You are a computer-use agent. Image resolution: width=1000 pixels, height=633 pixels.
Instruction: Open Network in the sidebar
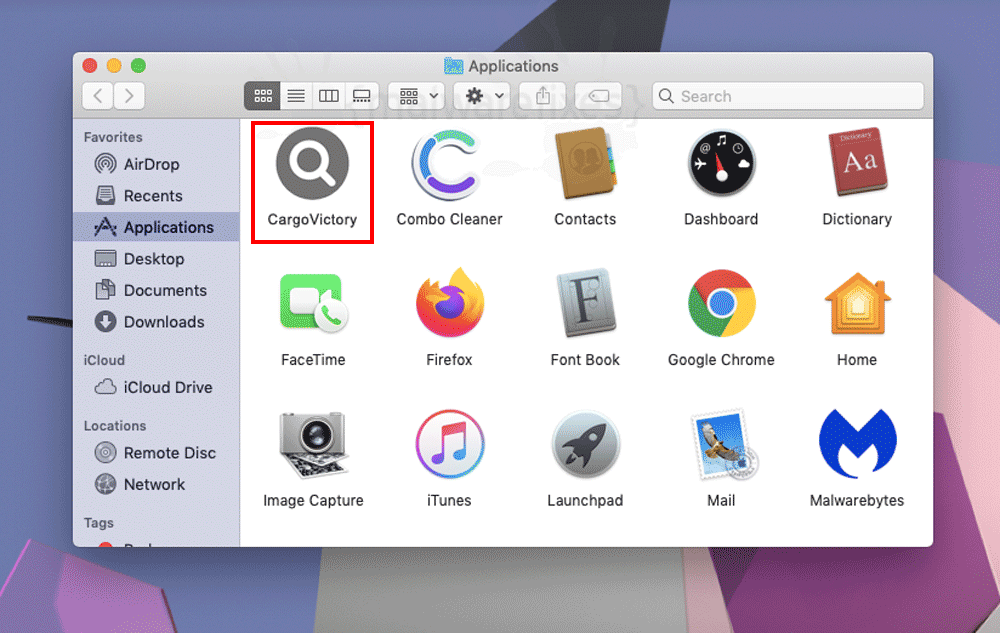[x=156, y=484]
